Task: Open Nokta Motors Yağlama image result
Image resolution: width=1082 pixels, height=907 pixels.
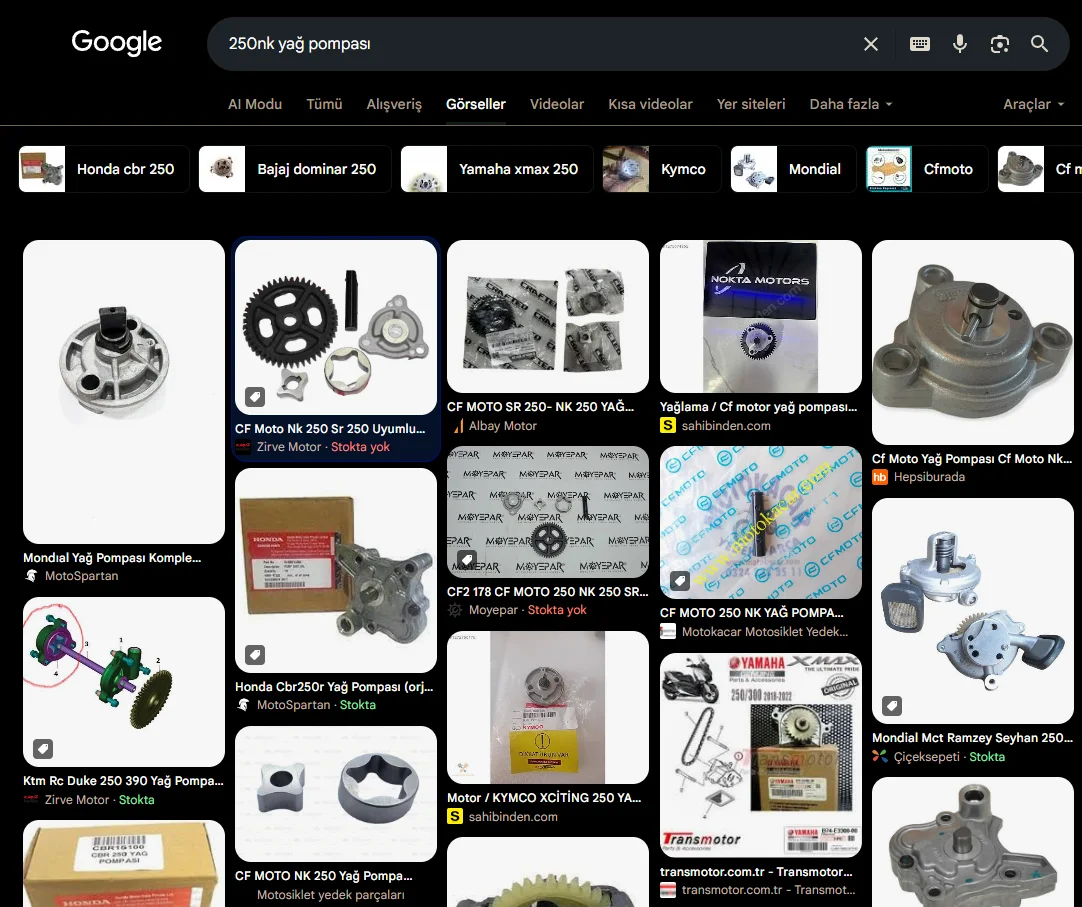Action: pos(760,316)
